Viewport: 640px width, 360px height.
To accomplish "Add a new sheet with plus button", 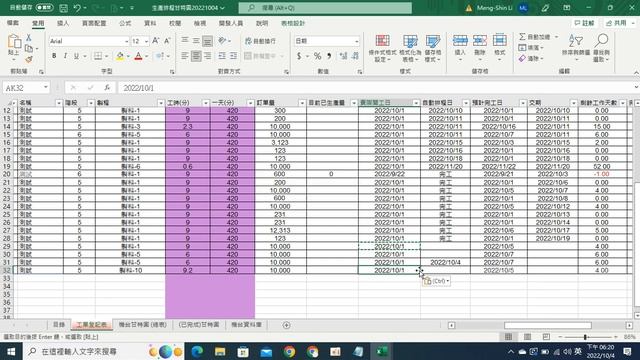I will pos(287,325).
